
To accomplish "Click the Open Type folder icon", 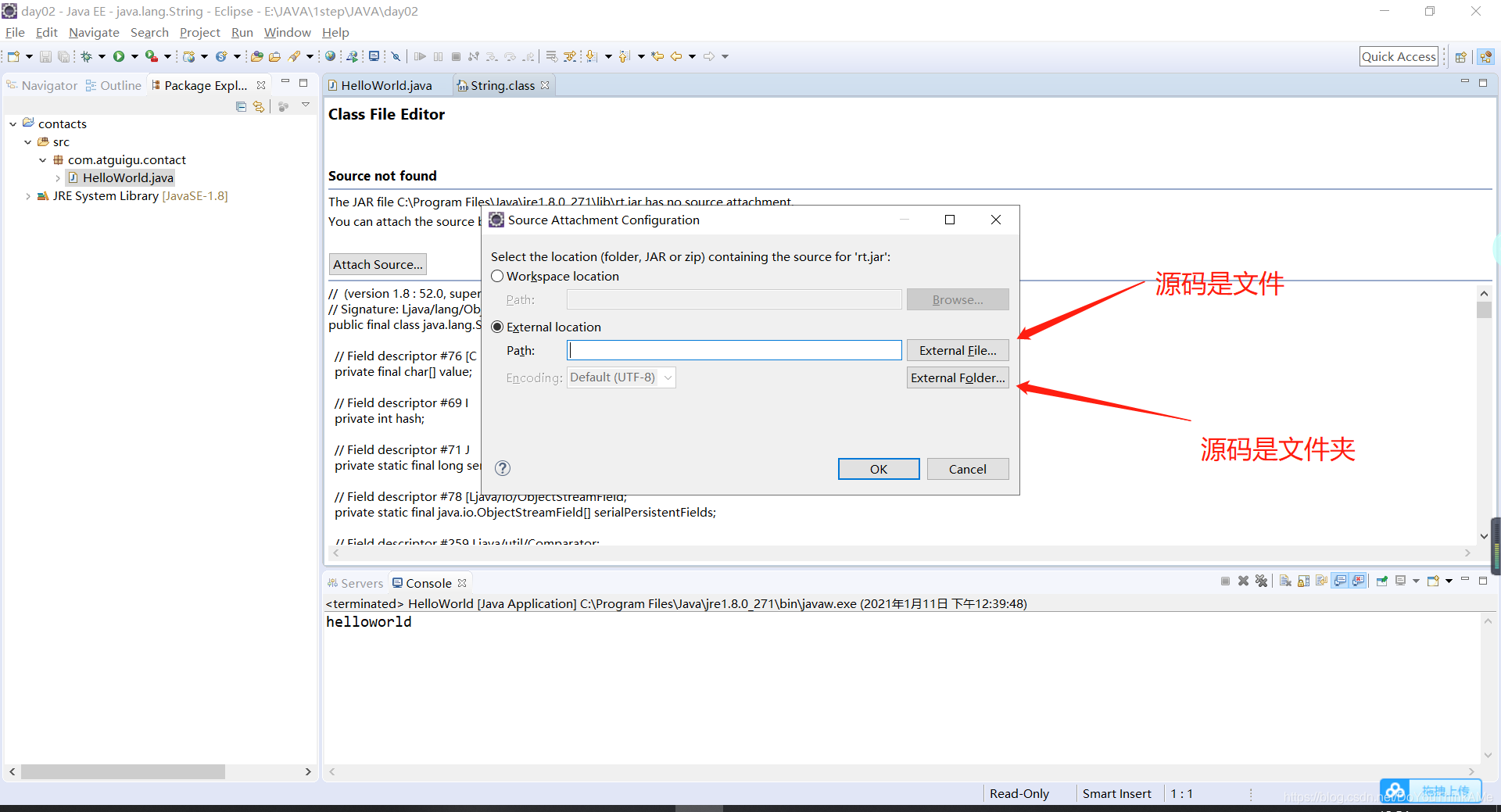I will [256, 56].
